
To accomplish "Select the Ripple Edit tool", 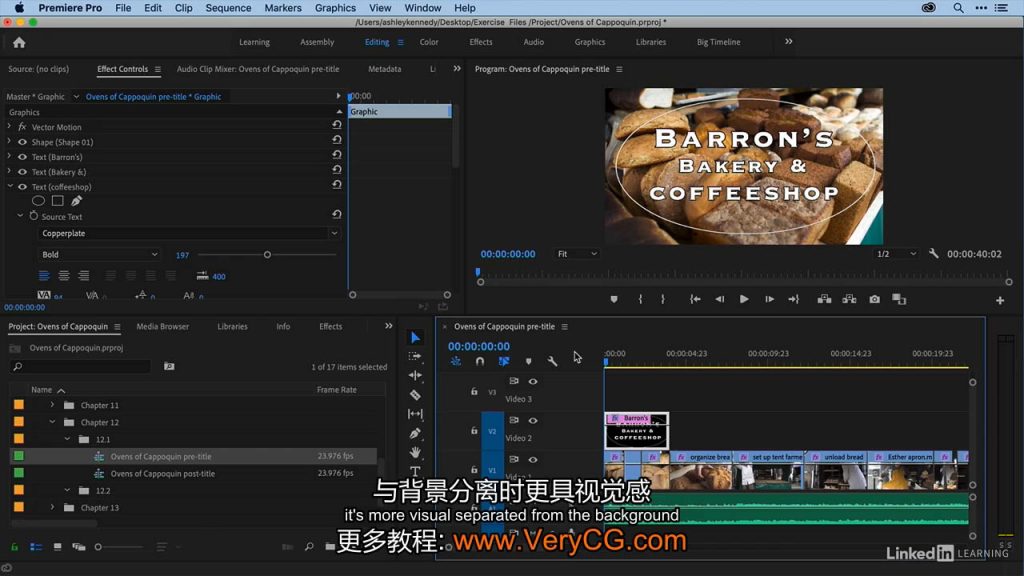I will [415, 376].
